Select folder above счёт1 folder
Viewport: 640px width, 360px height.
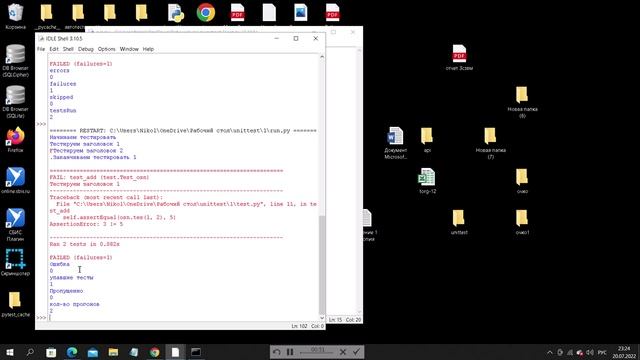tap(522, 180)
